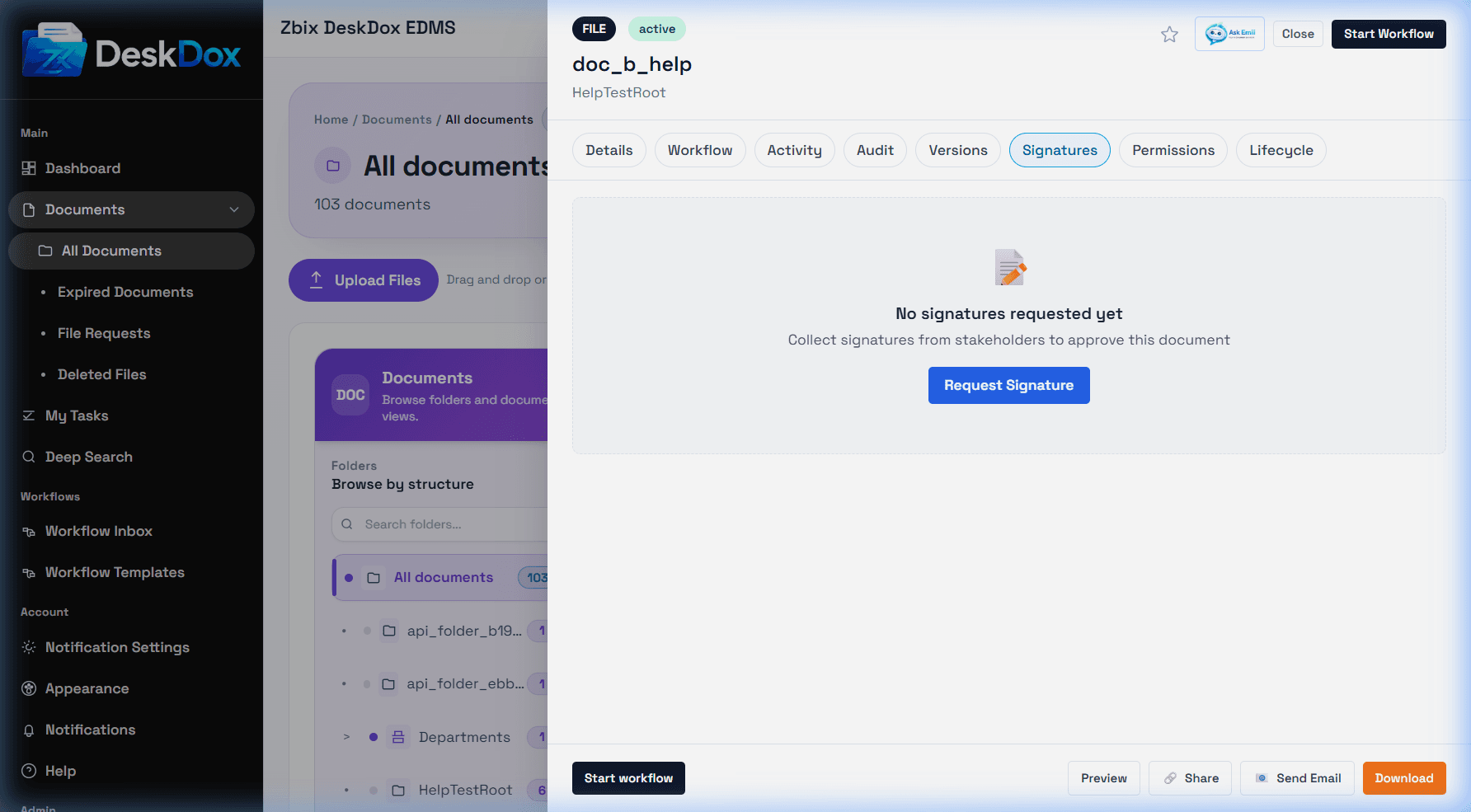Click the Send Email button
This screenshot has height=812, width=1471.
(1298, 778)
